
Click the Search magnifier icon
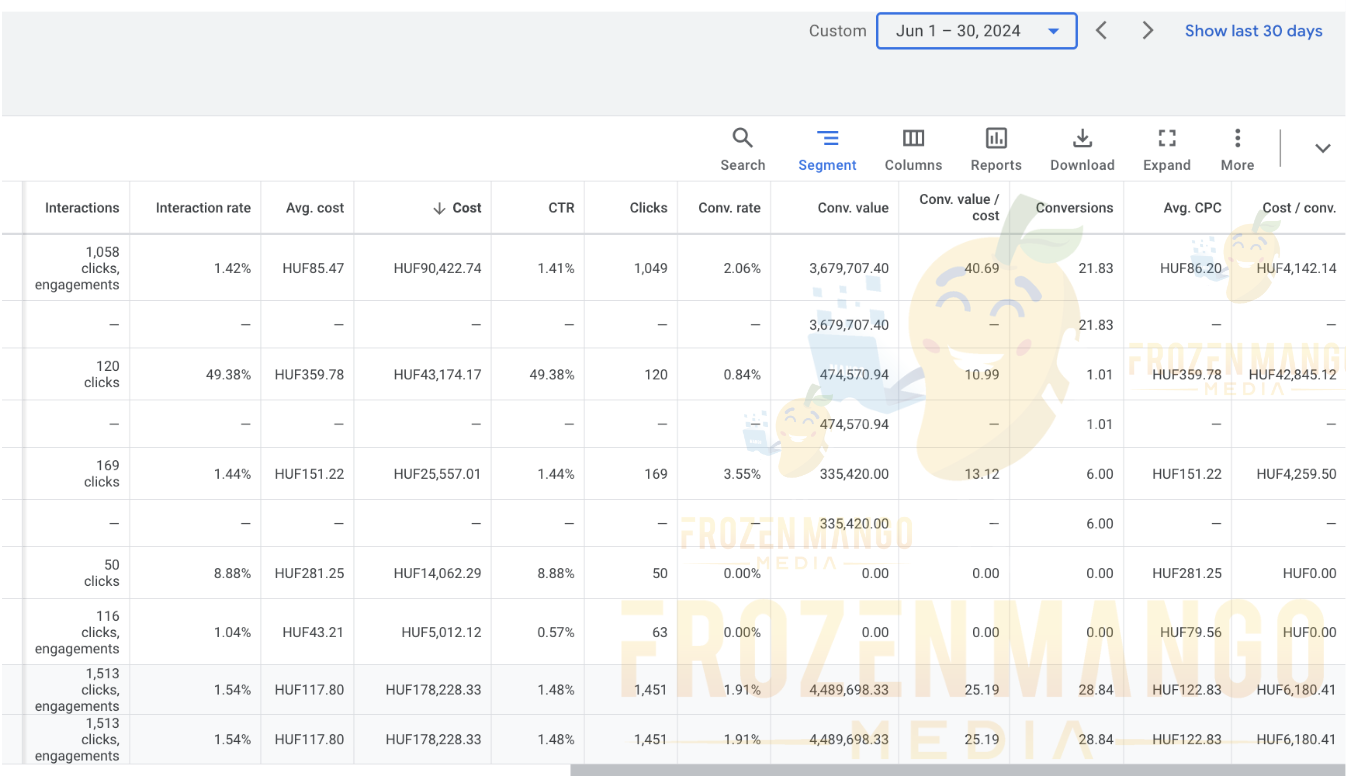(742, 139)
